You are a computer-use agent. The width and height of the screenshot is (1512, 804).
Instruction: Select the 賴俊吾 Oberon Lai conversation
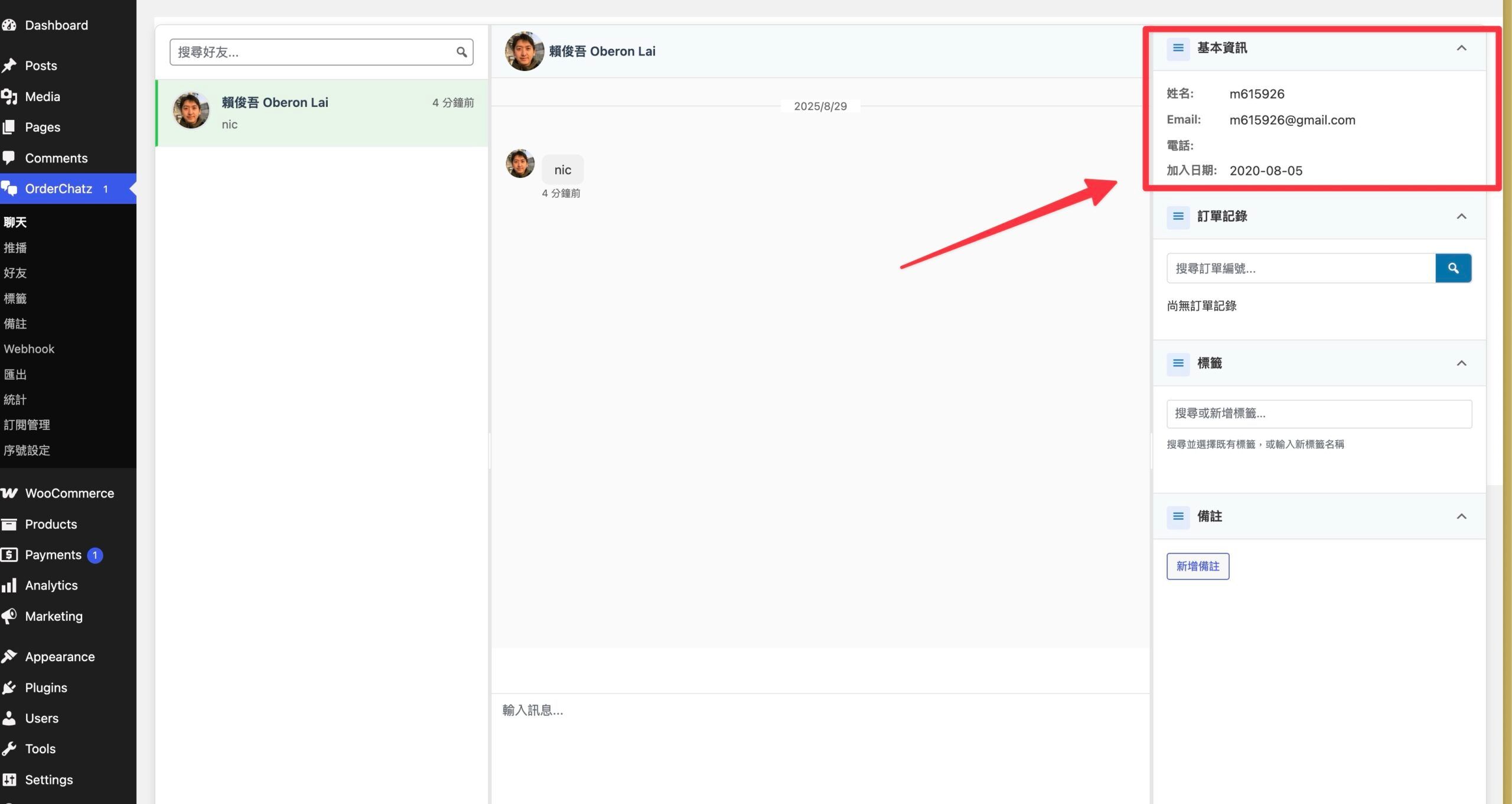click(x=322, y=113)
